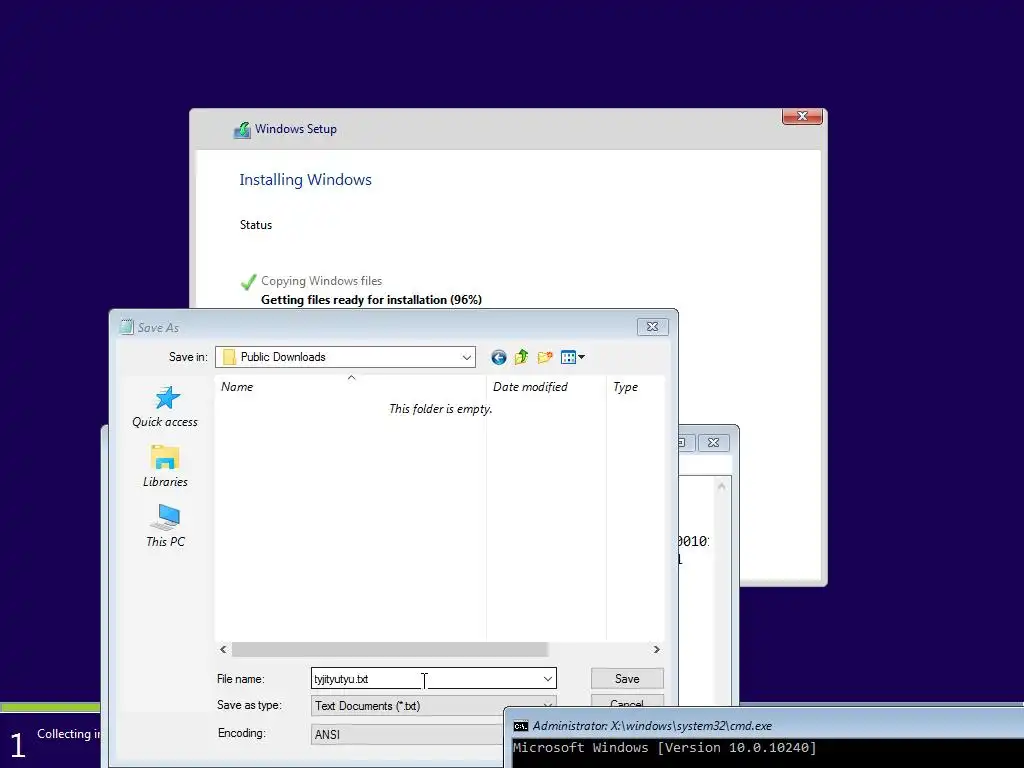Open the Encoding dropdown showing ANSI
1024x768 pixels.
pyautogui.click(x=408, y=734)
